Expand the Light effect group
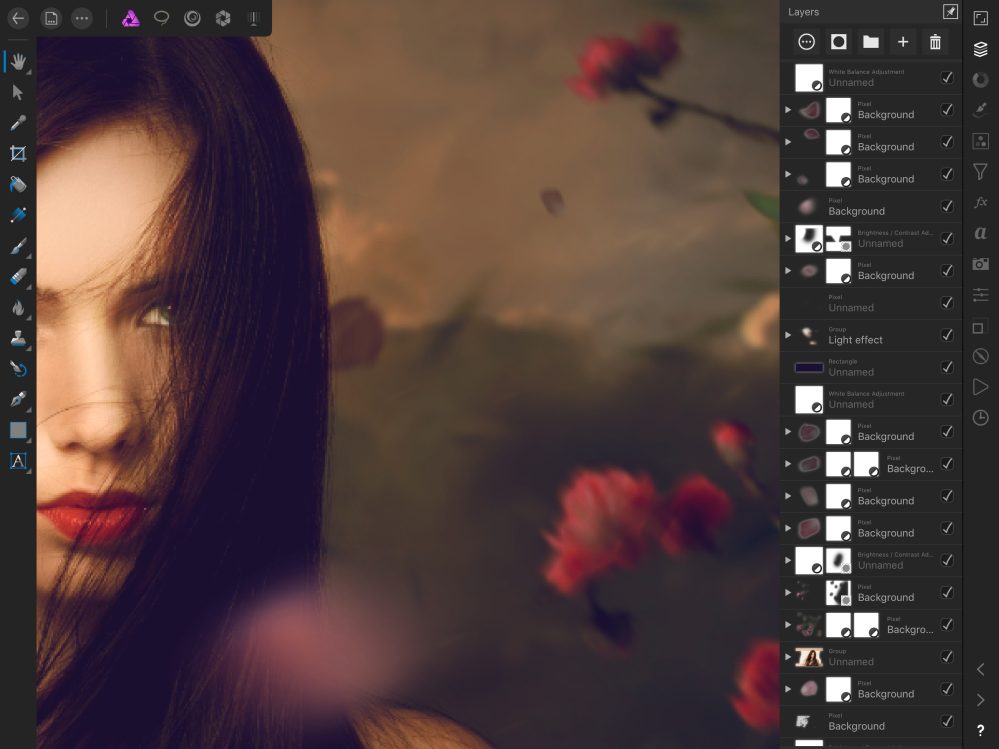The height and width of the screenshot is (749, 999). point(788,335)
